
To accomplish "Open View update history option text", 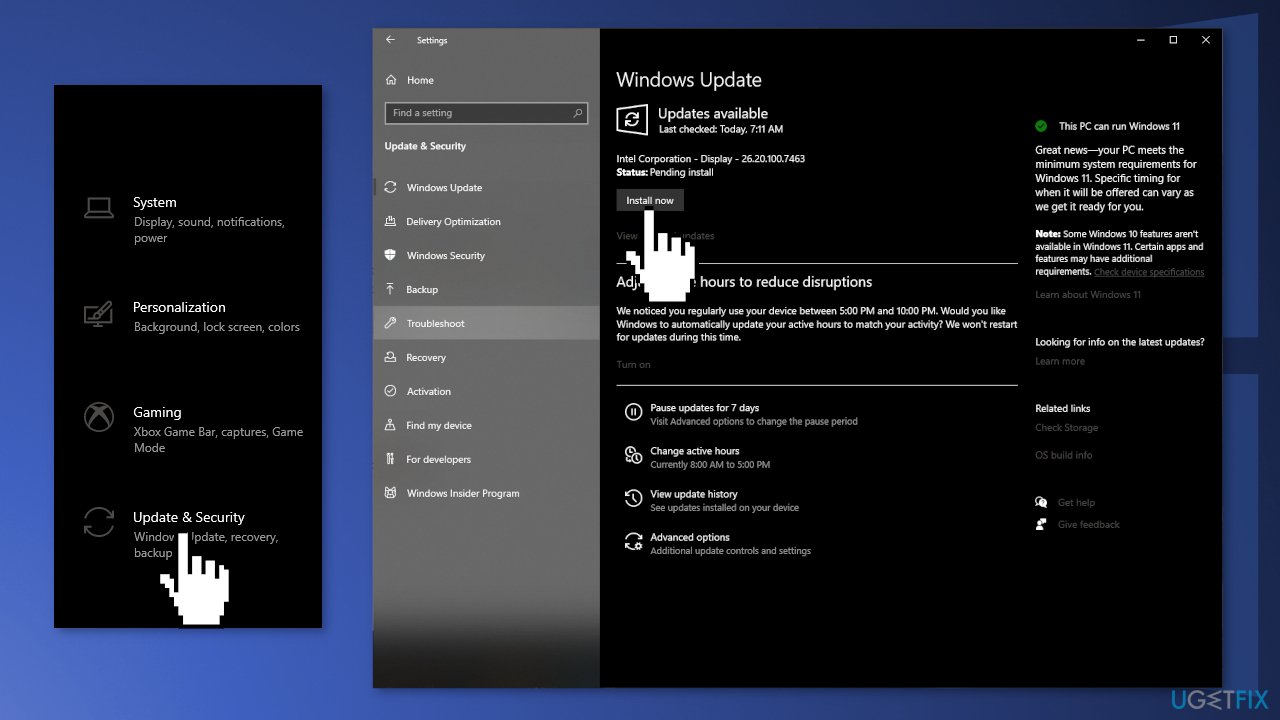I will [x=693, y=494].
